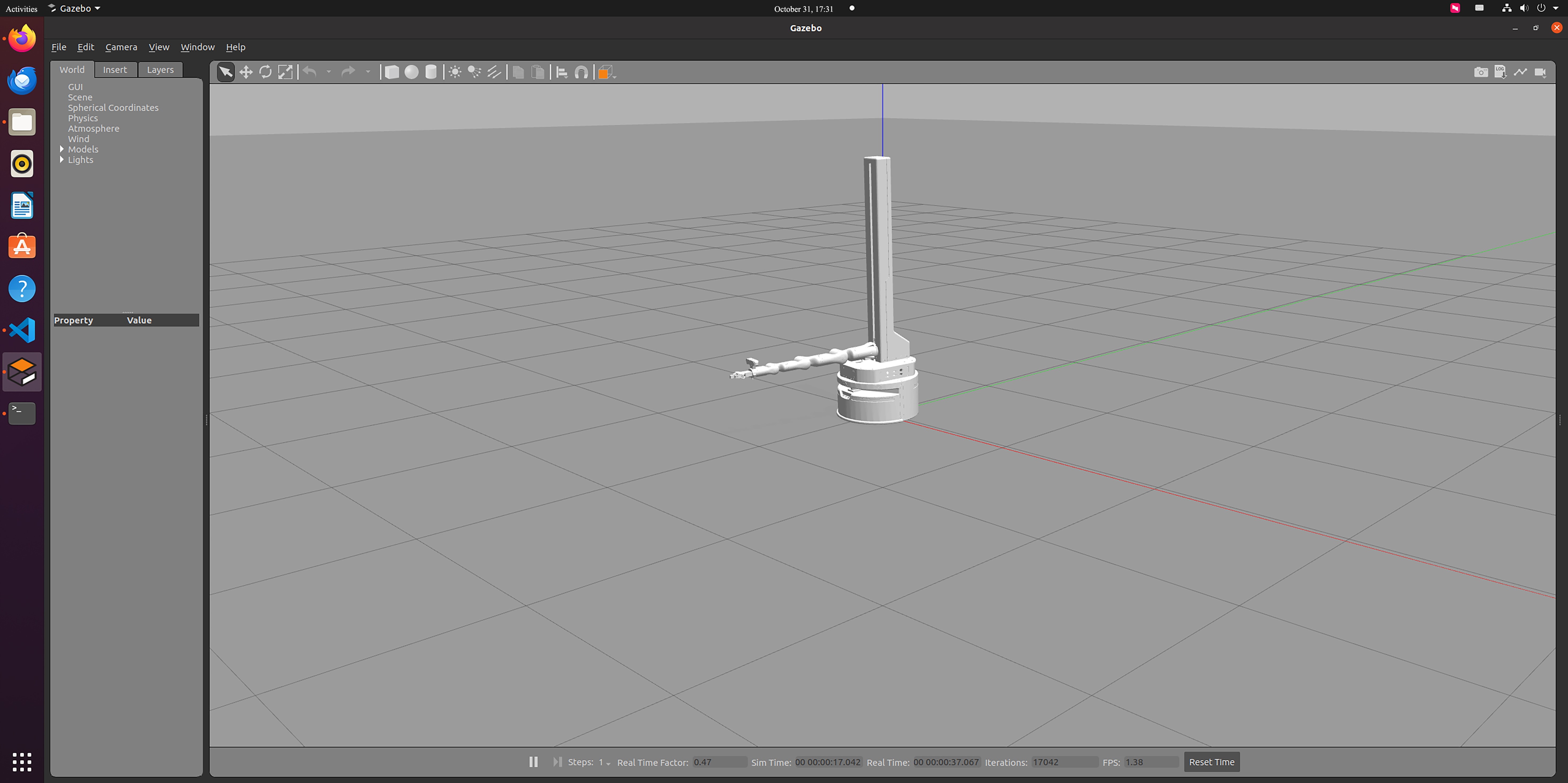Open Visual Studio Code from the dock
Image resolution: width=1568 pixels, height=783 pixels.
click(x=22, y=330)
